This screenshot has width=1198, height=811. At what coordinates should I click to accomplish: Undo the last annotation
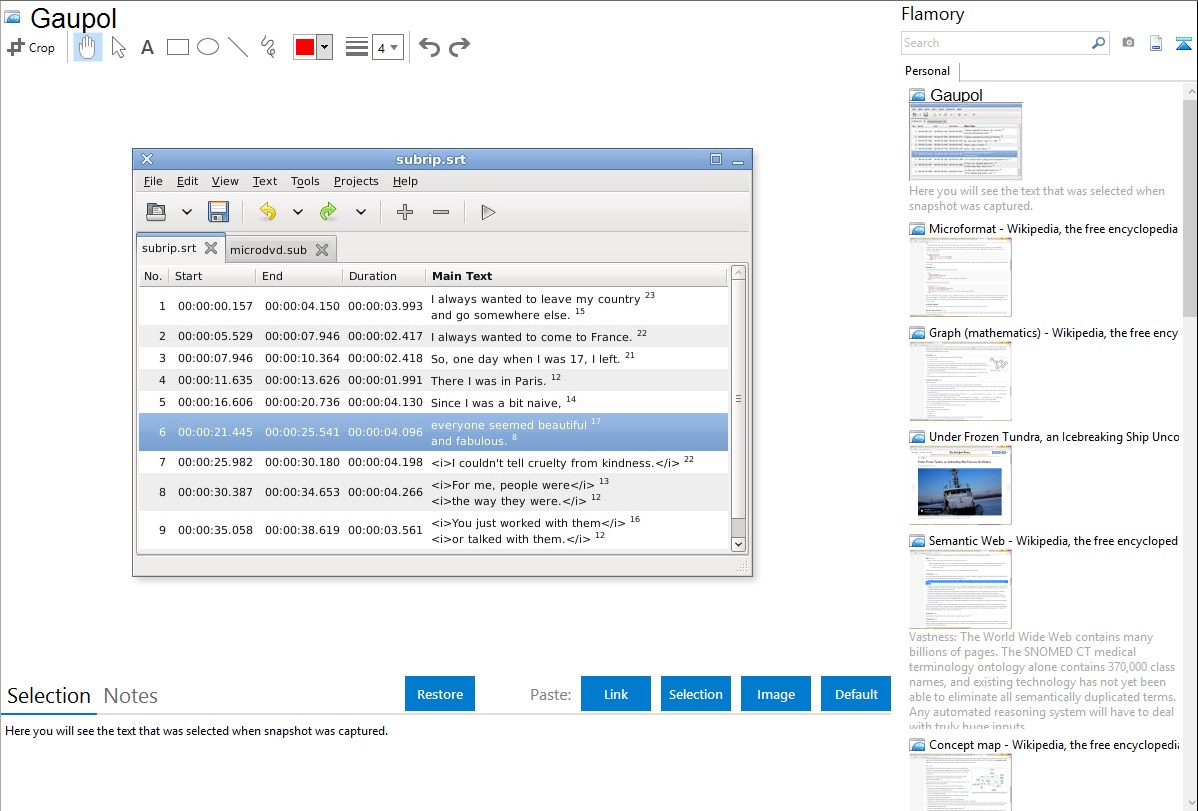tap(429, 47)
